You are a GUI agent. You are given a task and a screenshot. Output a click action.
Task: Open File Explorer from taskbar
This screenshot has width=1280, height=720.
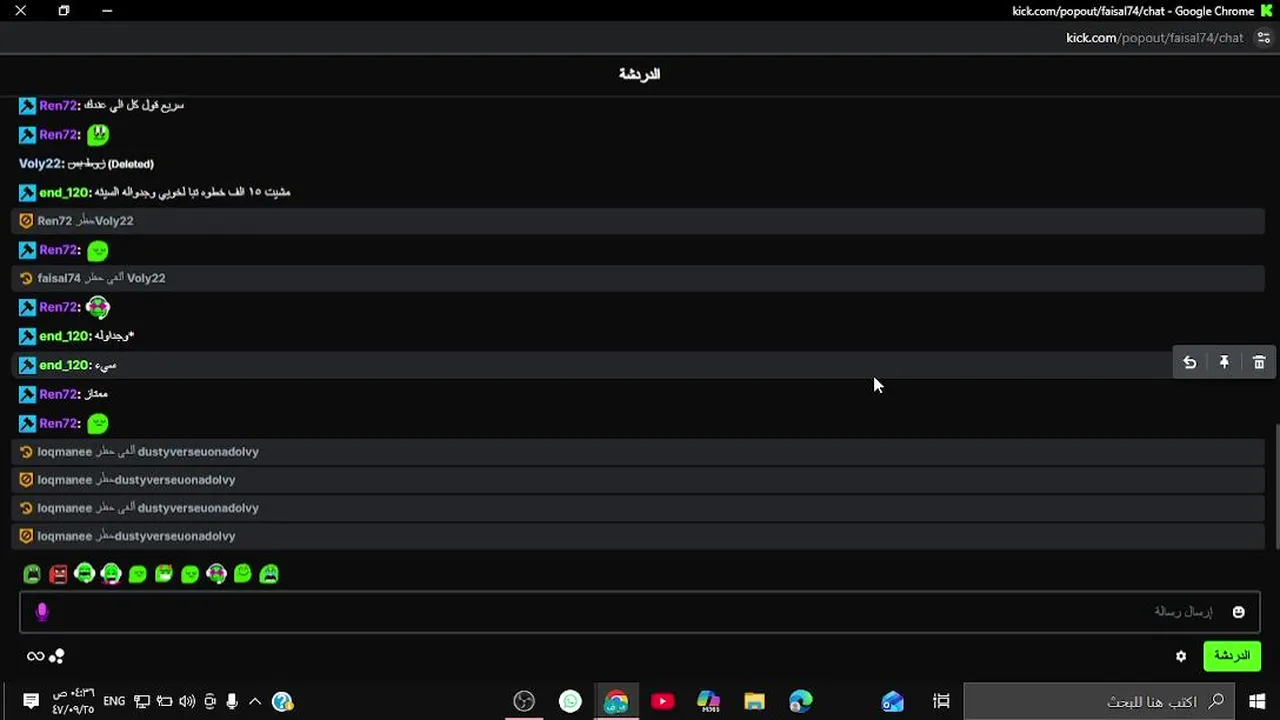coord(754,701)
